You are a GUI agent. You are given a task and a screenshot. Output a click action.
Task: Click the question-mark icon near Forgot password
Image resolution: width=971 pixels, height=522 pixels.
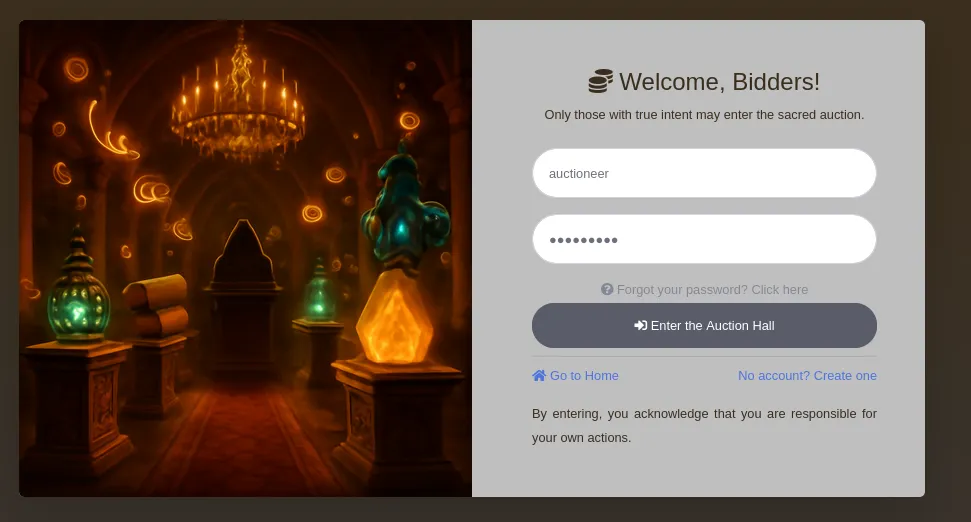[x=607, y=289]
